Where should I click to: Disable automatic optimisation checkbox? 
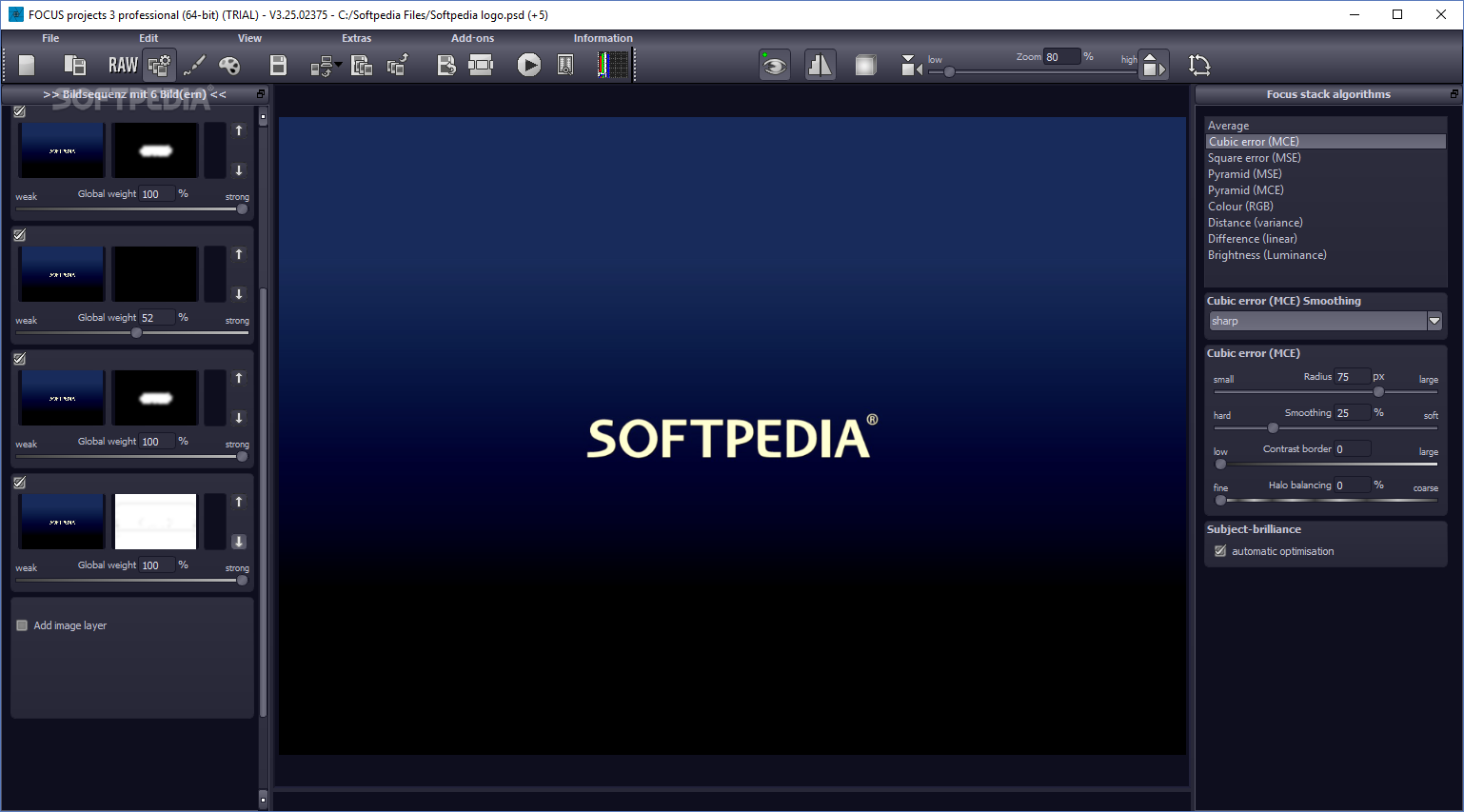pyautogui.click(x=1220, y=551)
